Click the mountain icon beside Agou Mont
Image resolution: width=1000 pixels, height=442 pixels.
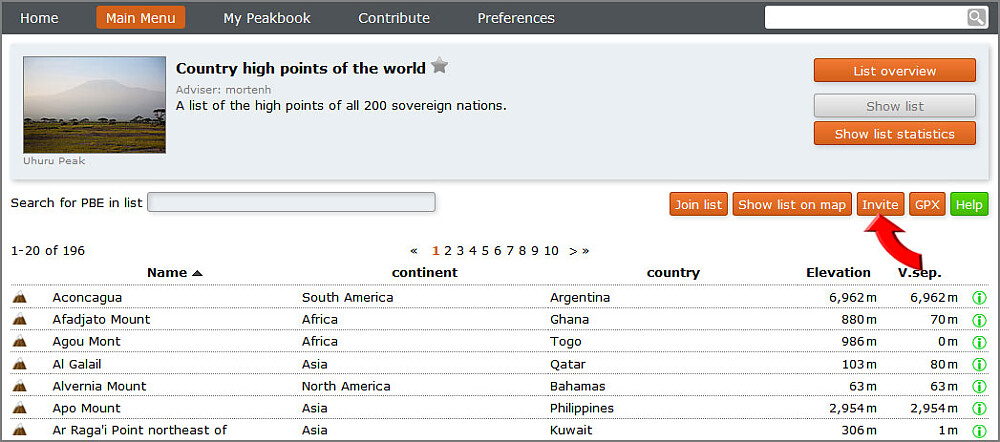(19, 342)
